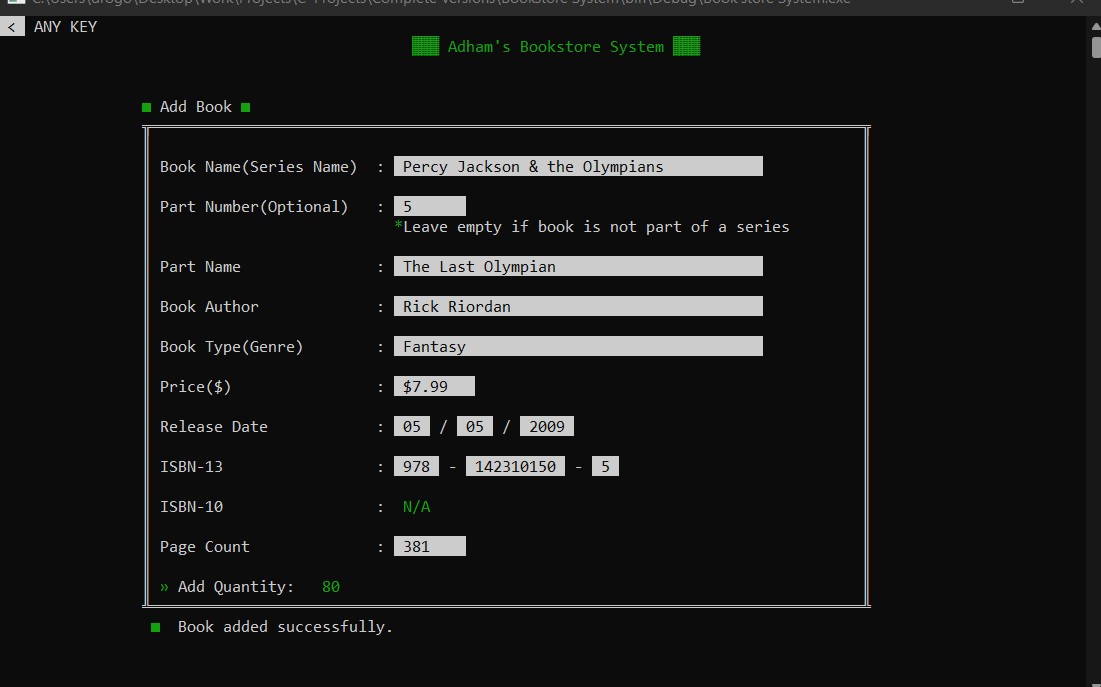The height and width of the screenshot is (687, 1101).
Task: Click the ISBN-10 label
Action: (x=191, y=506)
